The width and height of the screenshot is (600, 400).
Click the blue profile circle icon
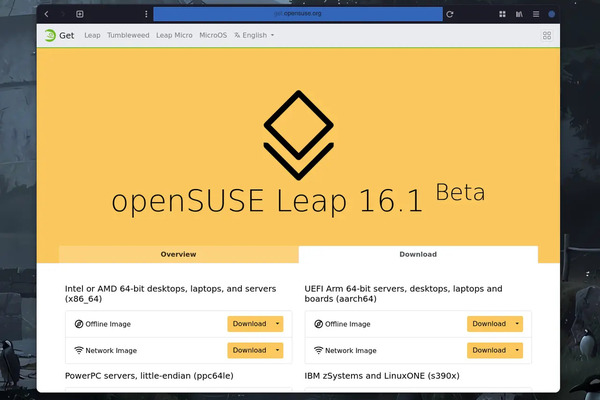coord(551,14)
